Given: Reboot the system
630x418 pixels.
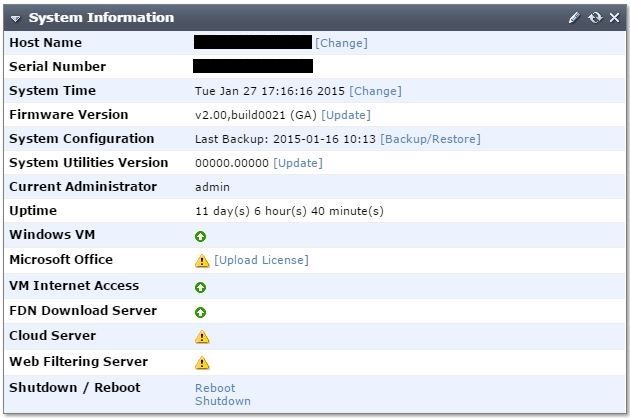Looking at the screenshot, I should tap(215, 388).
